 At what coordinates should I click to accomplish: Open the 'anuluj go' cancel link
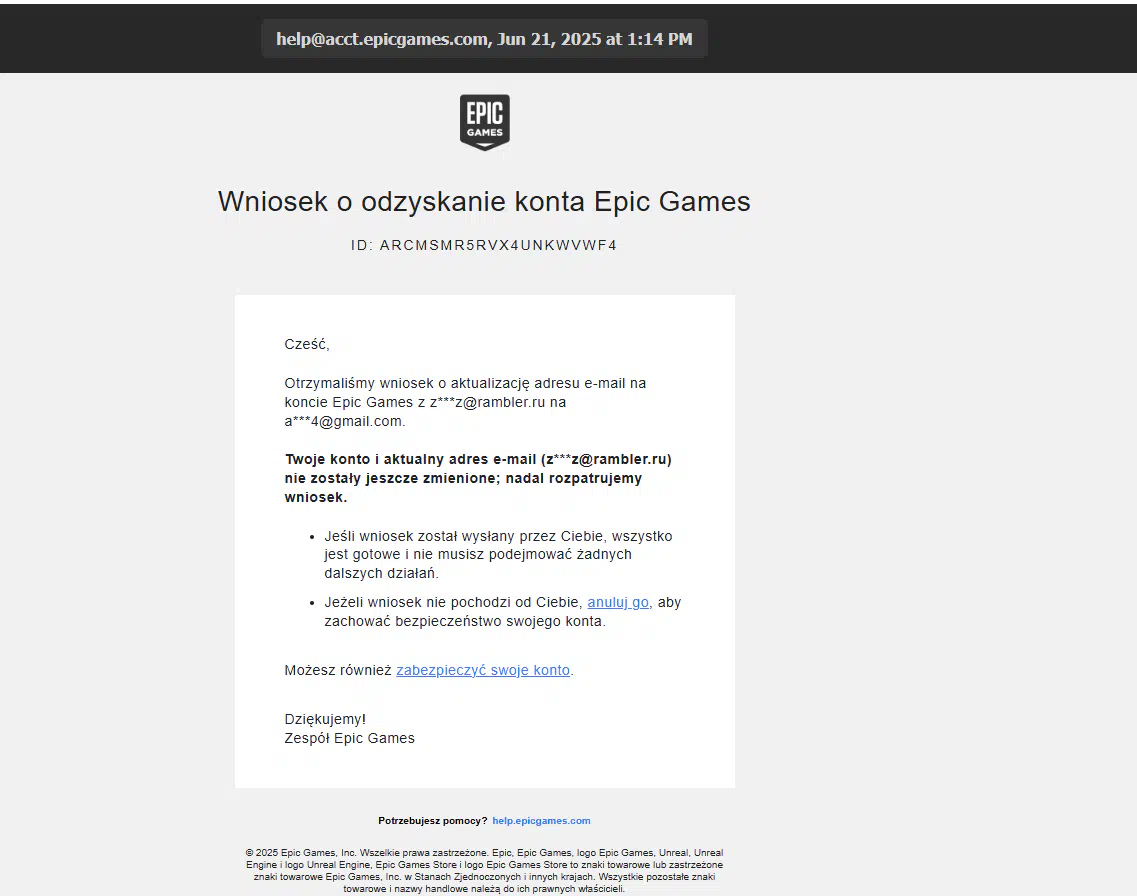click(618, 602)
